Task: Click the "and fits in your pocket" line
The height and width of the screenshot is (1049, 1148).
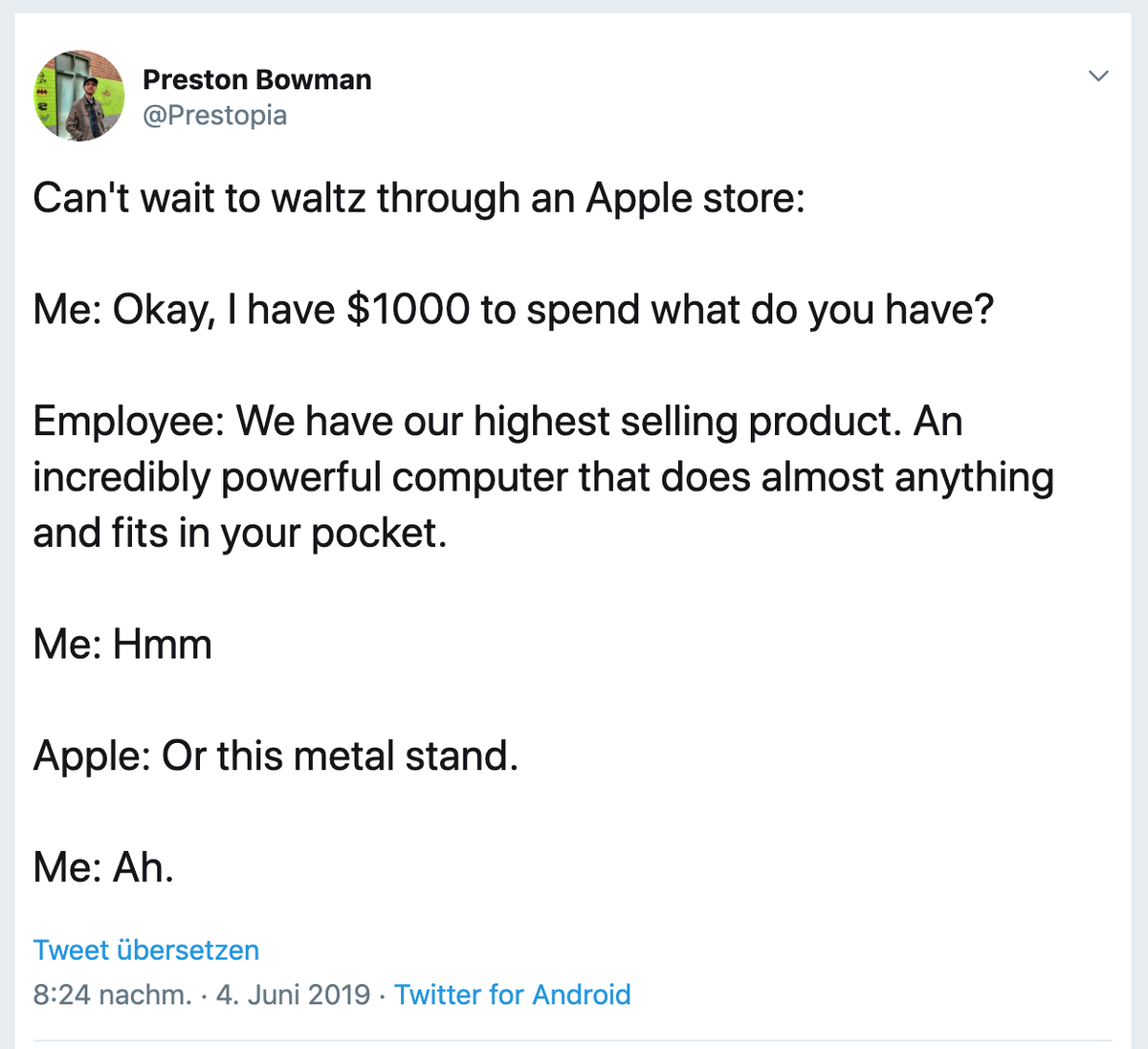Action: click(x=240, y=533)
